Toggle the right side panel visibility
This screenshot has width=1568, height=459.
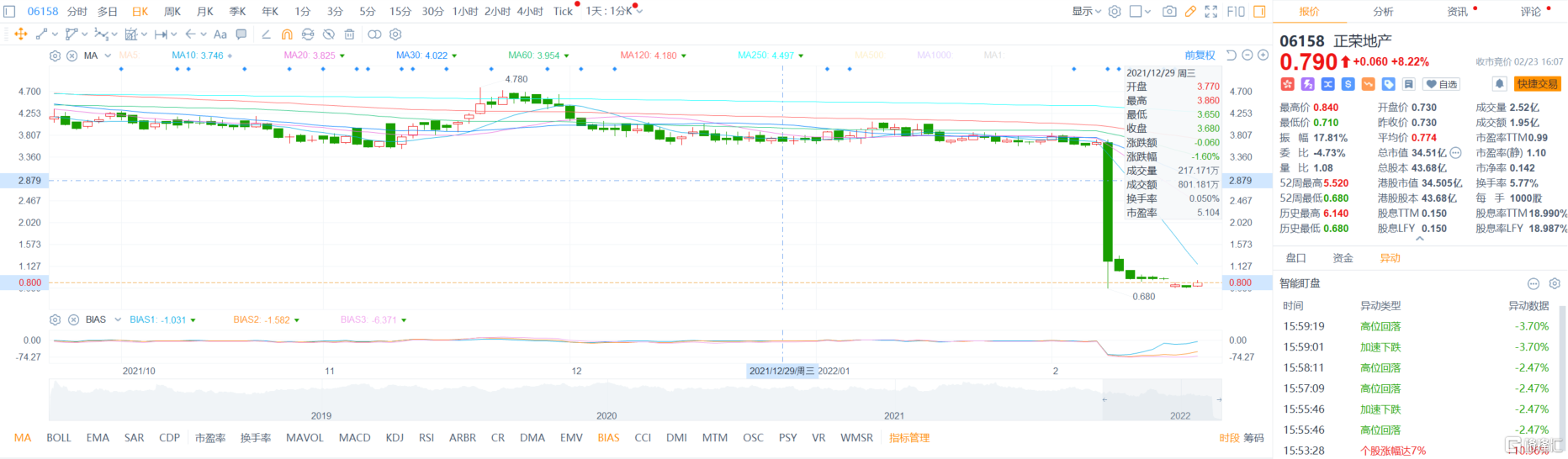coord(1259,12)
